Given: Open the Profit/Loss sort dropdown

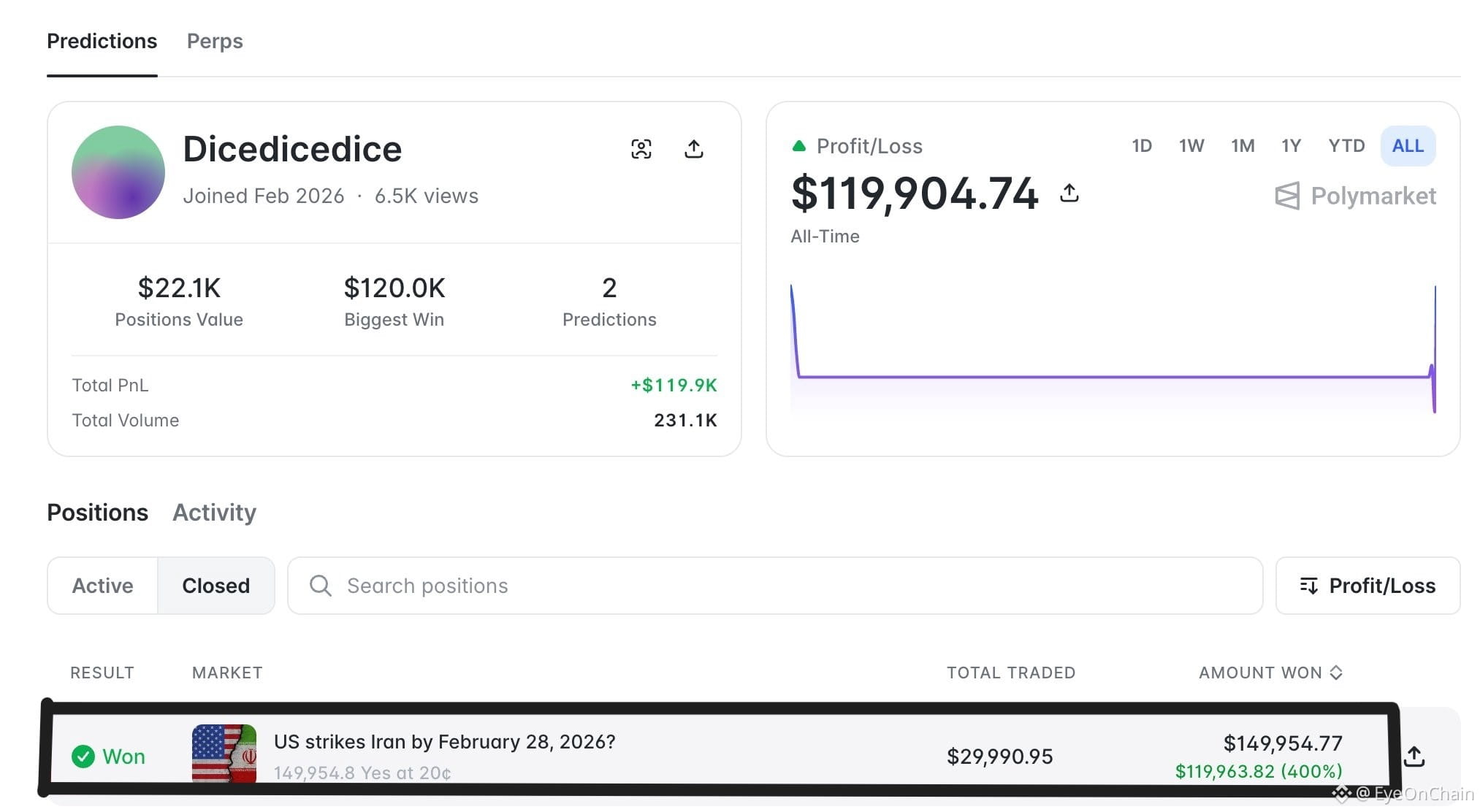Looking at the screenshot, I should (x=1368, y=586).
